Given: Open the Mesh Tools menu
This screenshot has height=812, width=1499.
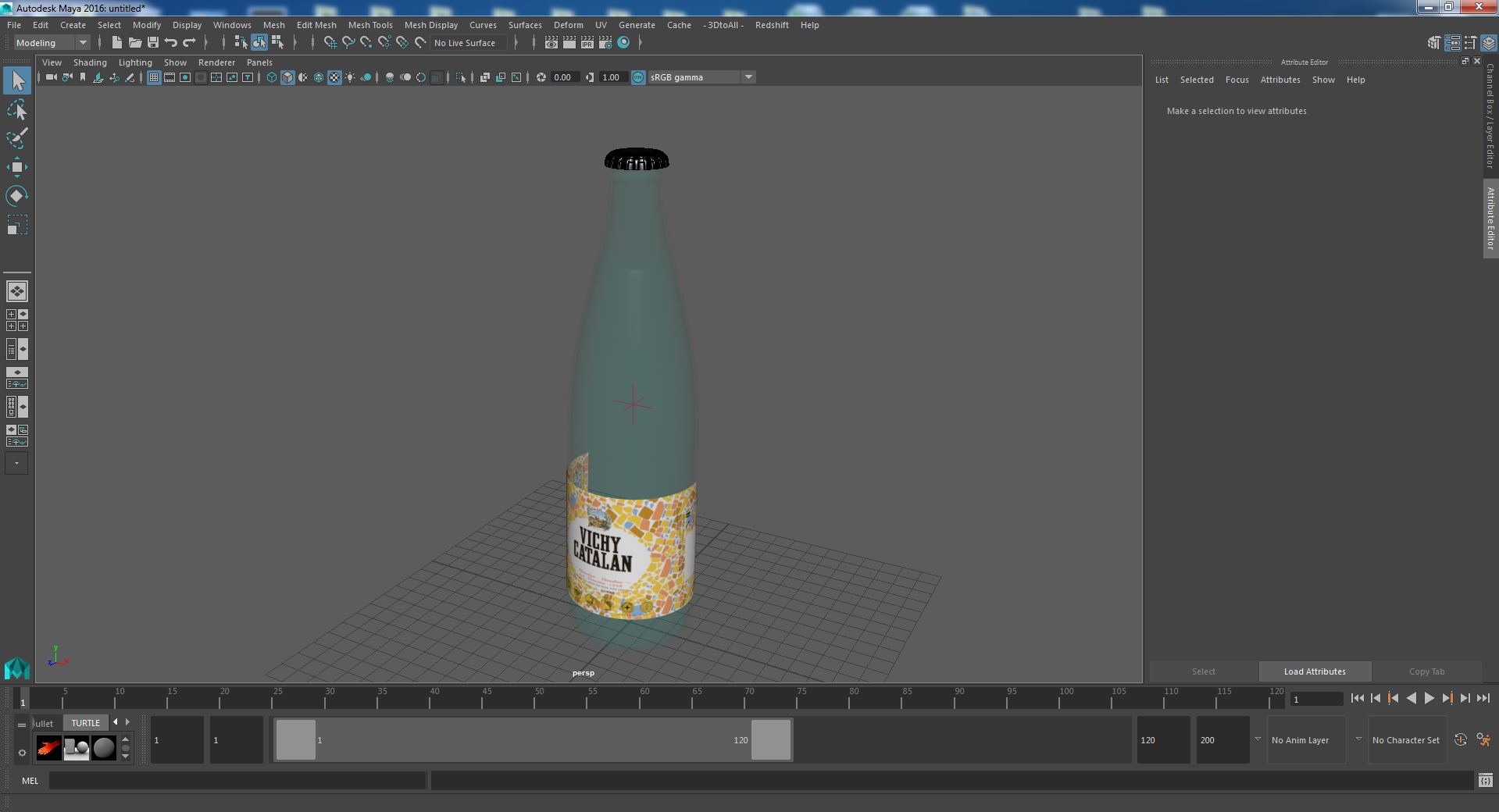Looking at the screenshot, I should pyautogui.click(x=370, y=25).
